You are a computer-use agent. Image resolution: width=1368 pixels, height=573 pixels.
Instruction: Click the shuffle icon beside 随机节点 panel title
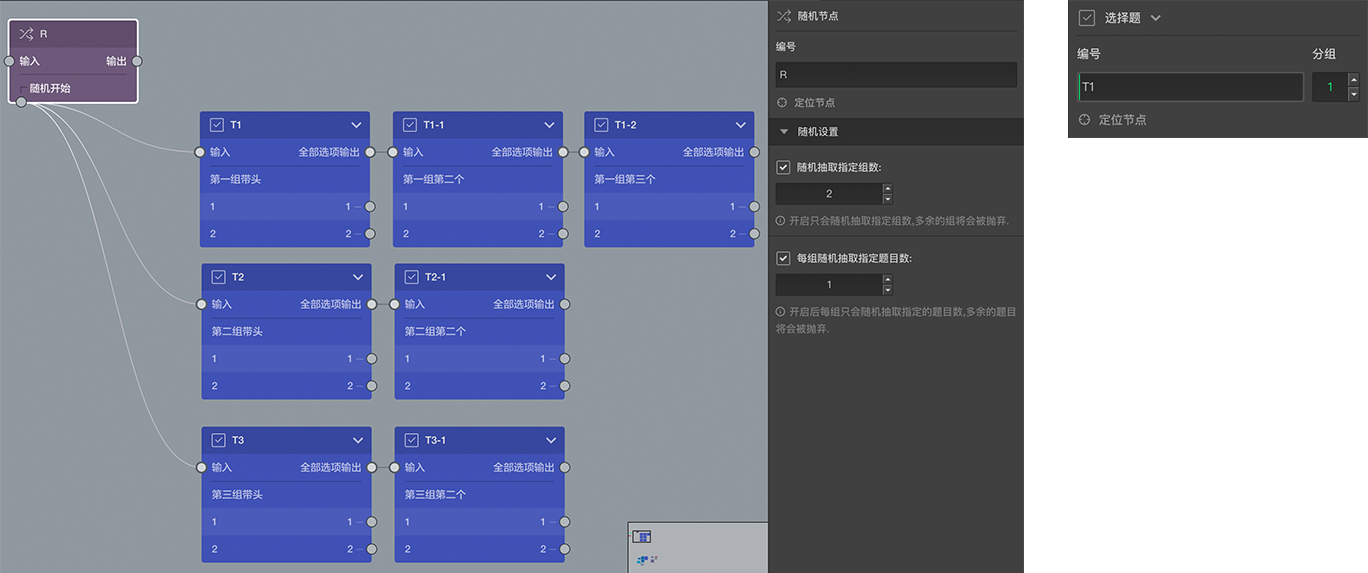[784, 16]
